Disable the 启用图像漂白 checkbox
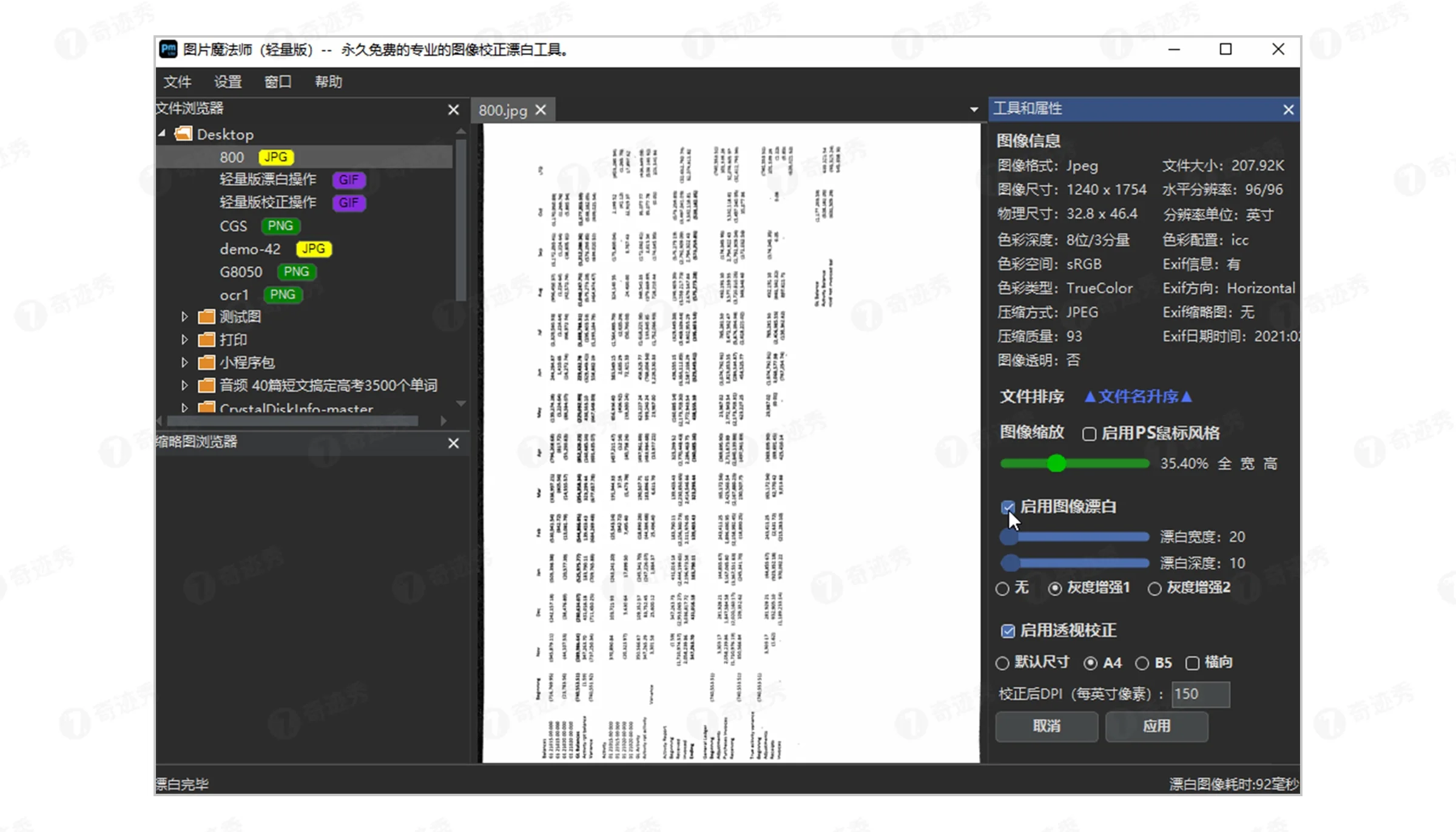This screenshot has height=832, width=1456. tap(1008, 507)
